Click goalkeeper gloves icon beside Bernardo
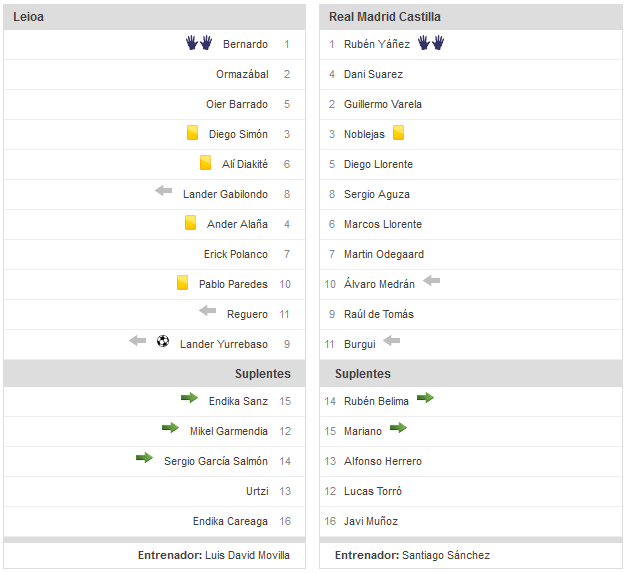The image size is (626, 573). (x=199, y=43)
